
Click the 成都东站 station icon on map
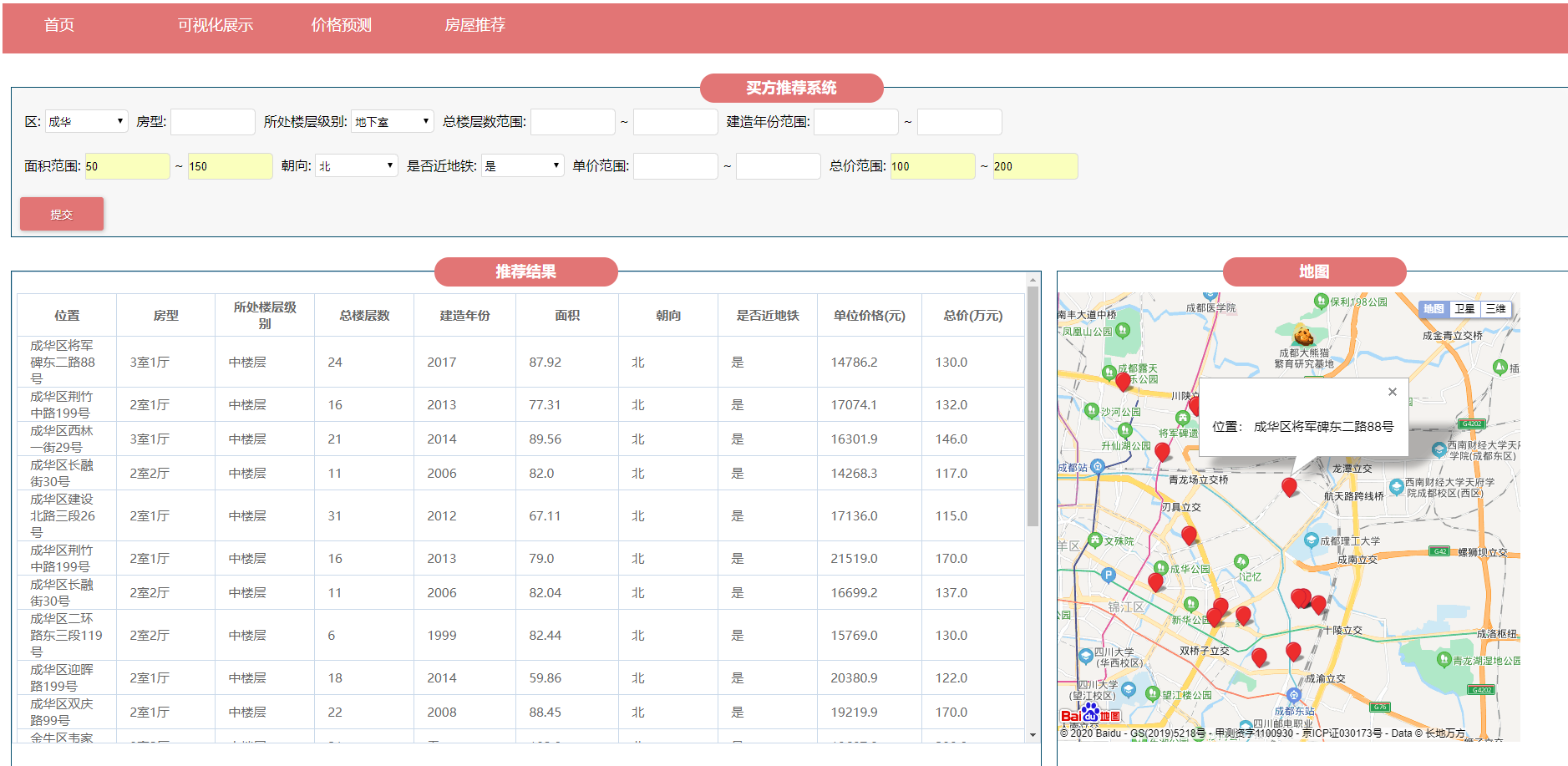1294,695
